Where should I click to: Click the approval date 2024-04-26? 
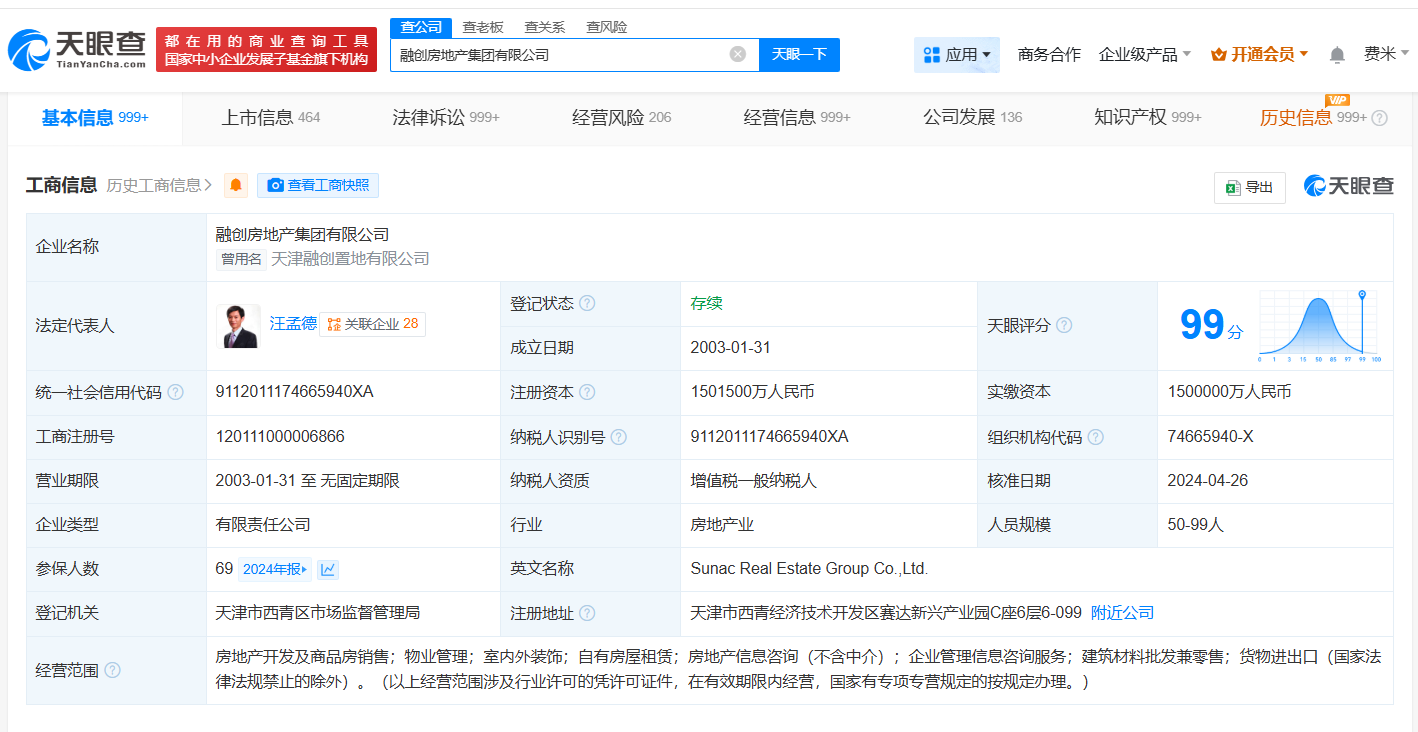click(1207, 481)
